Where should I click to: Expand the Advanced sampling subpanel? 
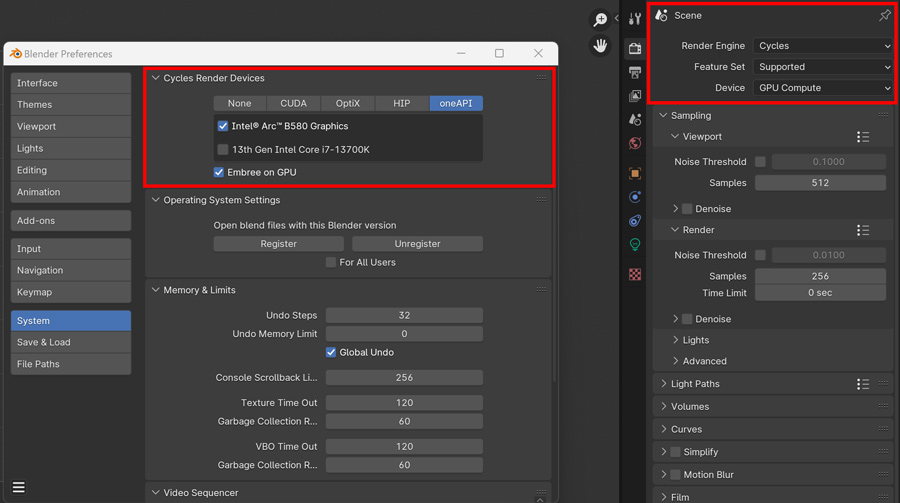[x=676, y=361]
